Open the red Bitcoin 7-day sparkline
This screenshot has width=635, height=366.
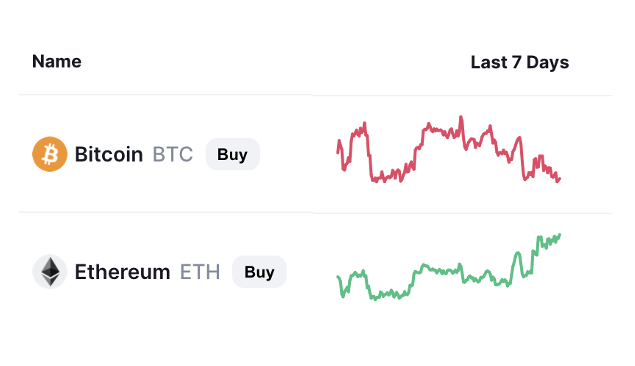point(449,149)
